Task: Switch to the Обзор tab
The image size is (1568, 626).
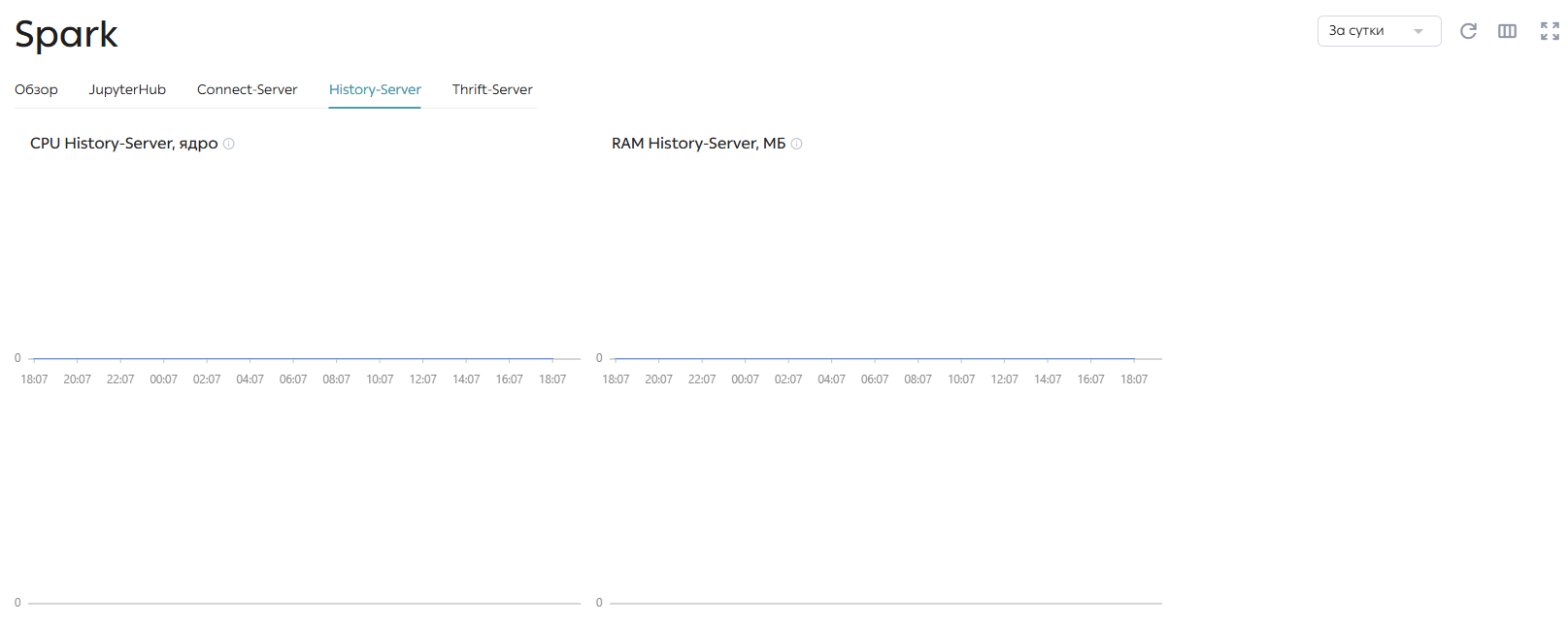Action: [x=36, y=89]
